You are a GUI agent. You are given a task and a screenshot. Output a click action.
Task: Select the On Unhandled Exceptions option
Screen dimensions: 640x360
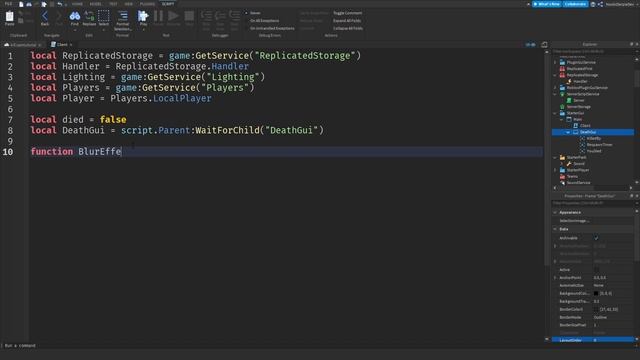click(x=272, y=28)
